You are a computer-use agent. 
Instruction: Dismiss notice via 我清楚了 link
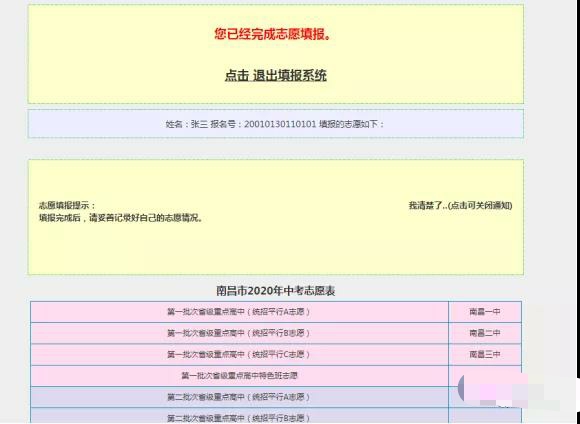pyautogui.click(x=460, y=206)
